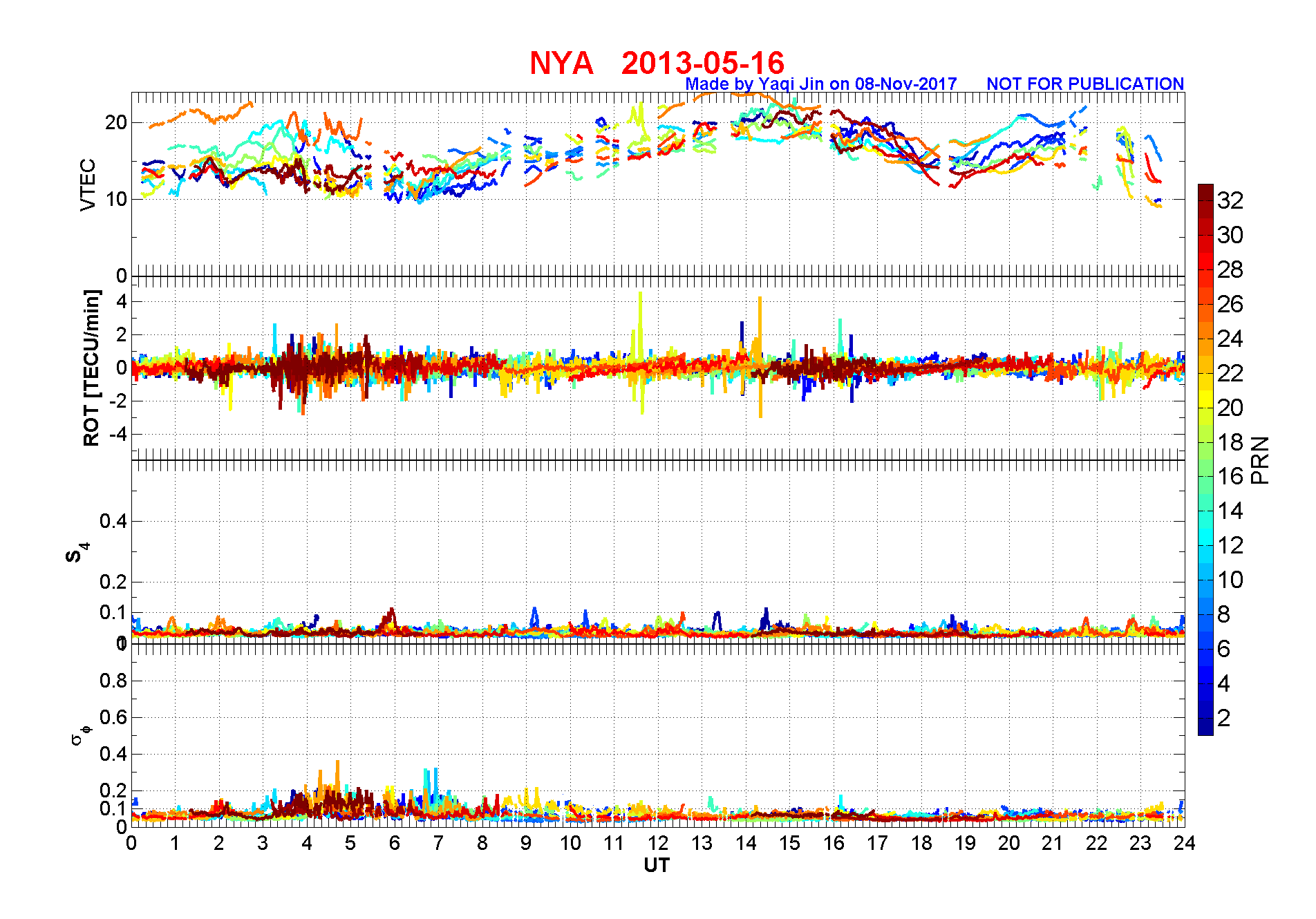Click the plot title NYA 2013-05-16
Viewport: 1316px width, 919px height.
[657, 63]
